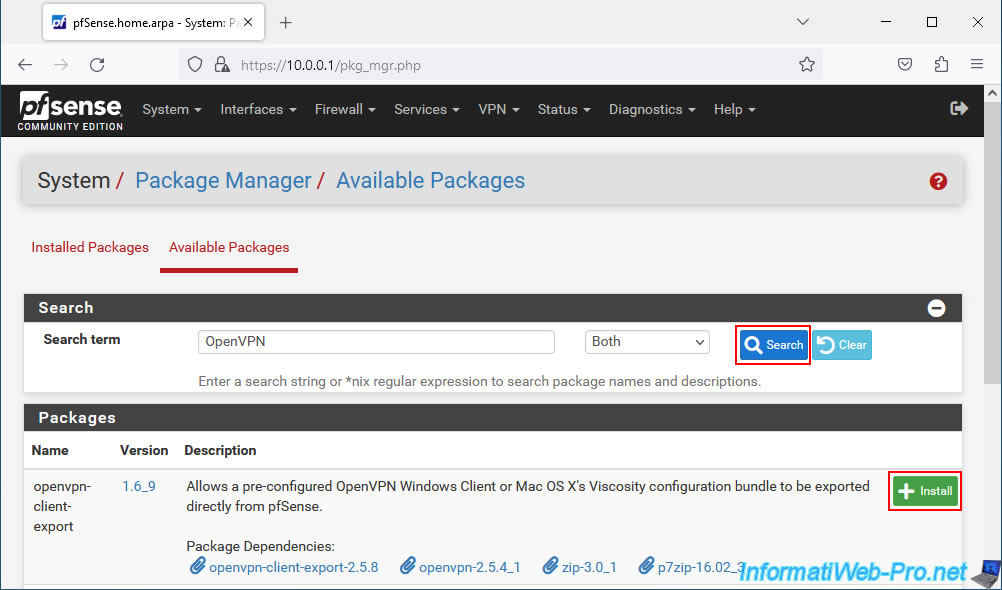
Task: Click Package Manager breadcrumb link
Action: [x=223, y=181]
